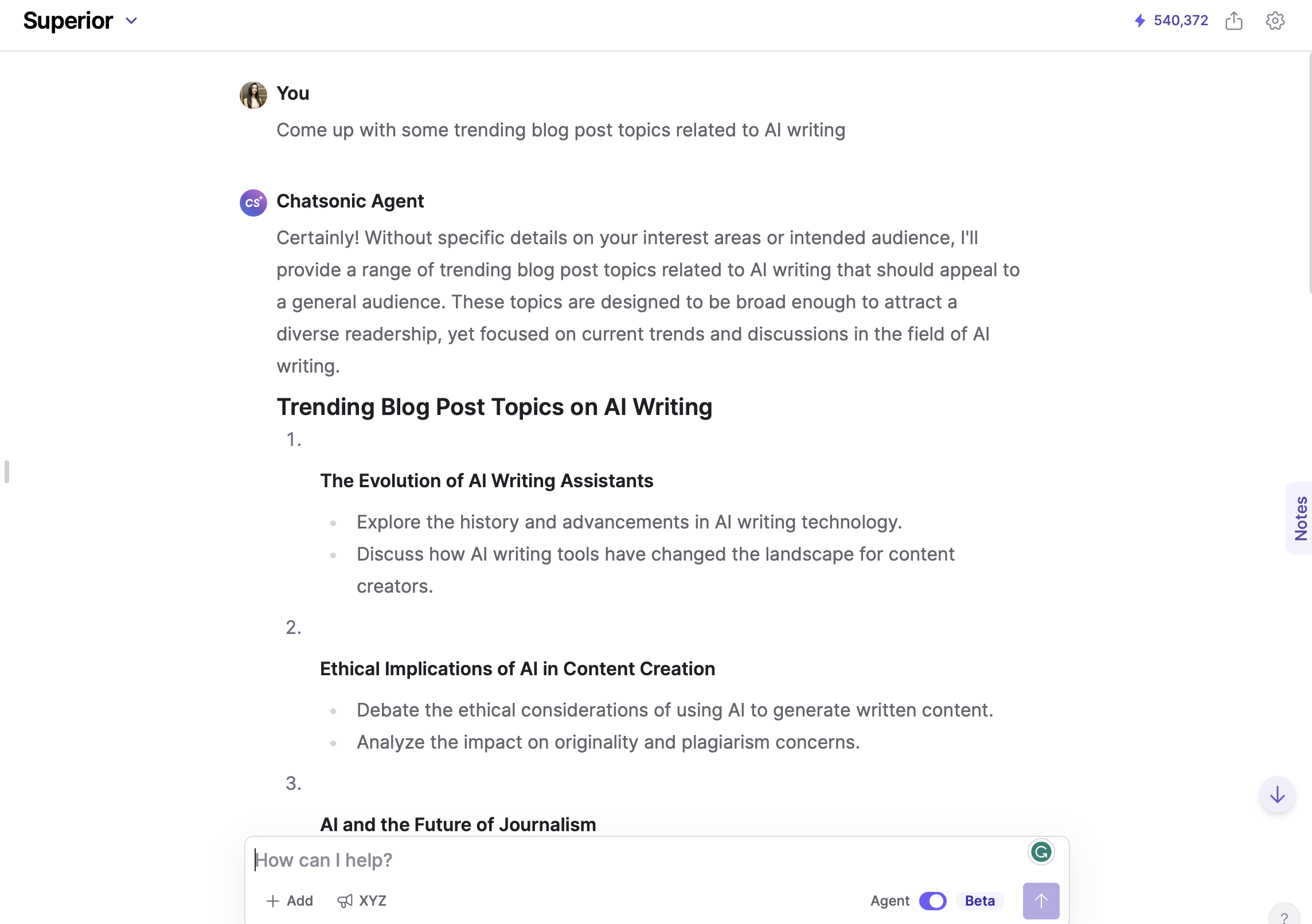
Task: Click the Beta badge label
Action: (x=979, y=901)
